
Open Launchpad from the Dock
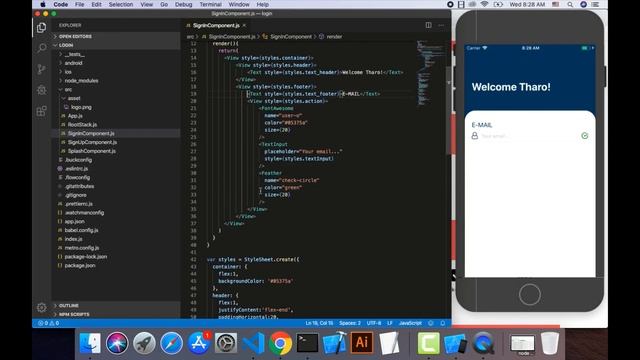(x=144, y=343)
